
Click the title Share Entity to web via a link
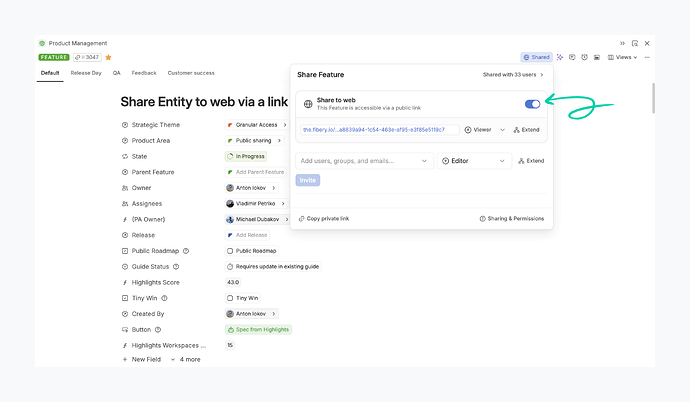[x=204, y=102]
